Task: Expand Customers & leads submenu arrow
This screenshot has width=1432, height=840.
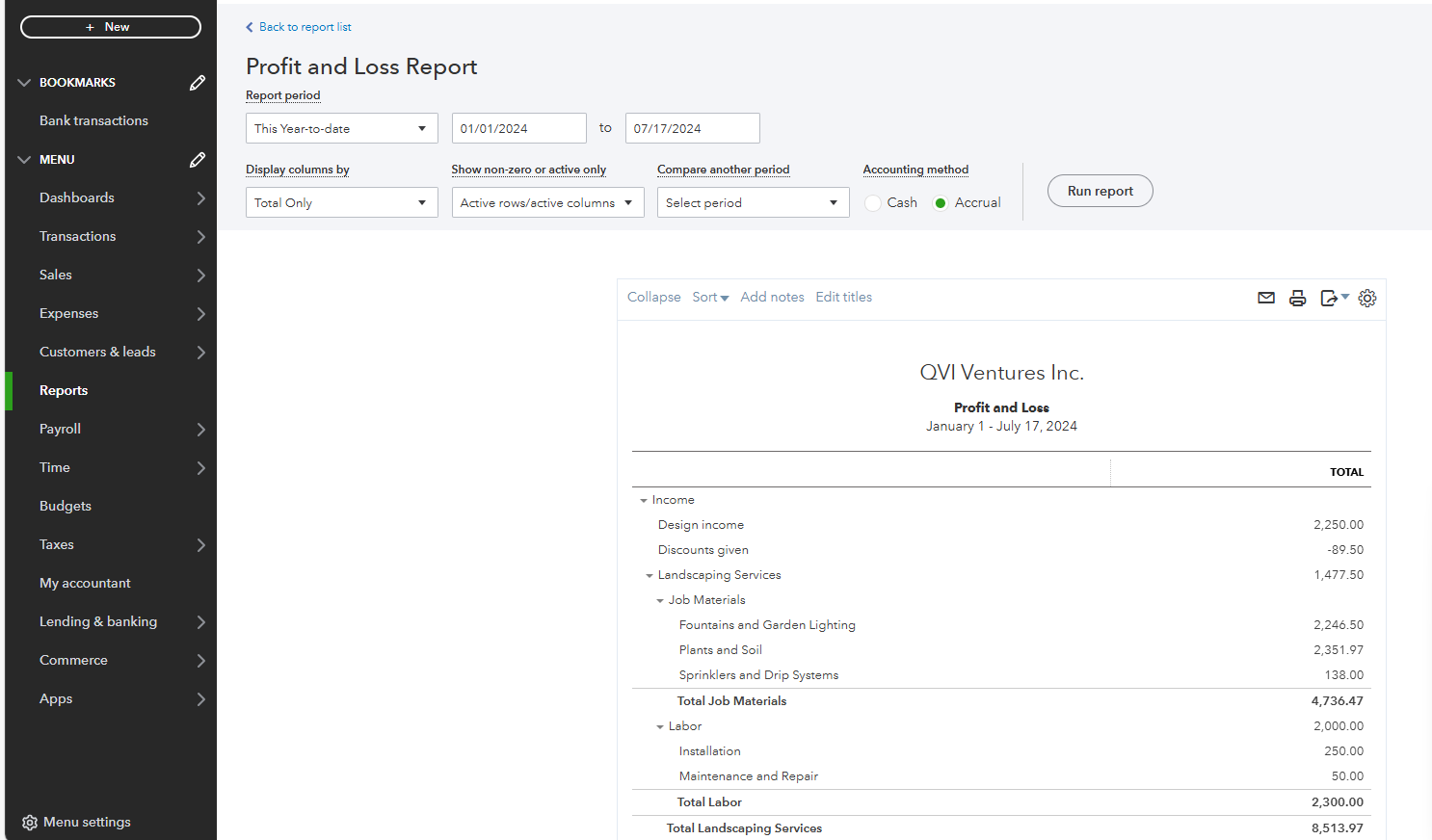Action: (x=200, y=353)
